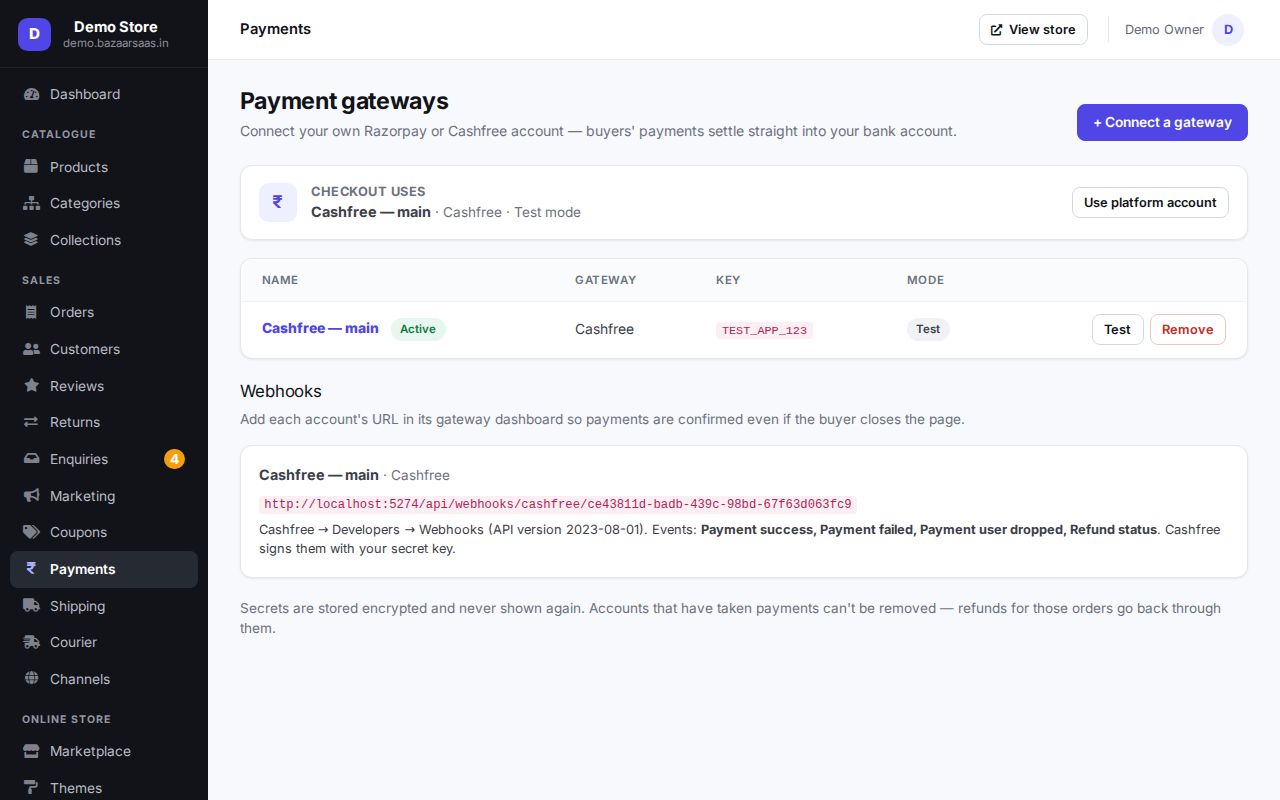The height and width of the screenshot is (800, 1280).
Task: Click the Test mode badge in table
Action: click(x=928, y=329)
